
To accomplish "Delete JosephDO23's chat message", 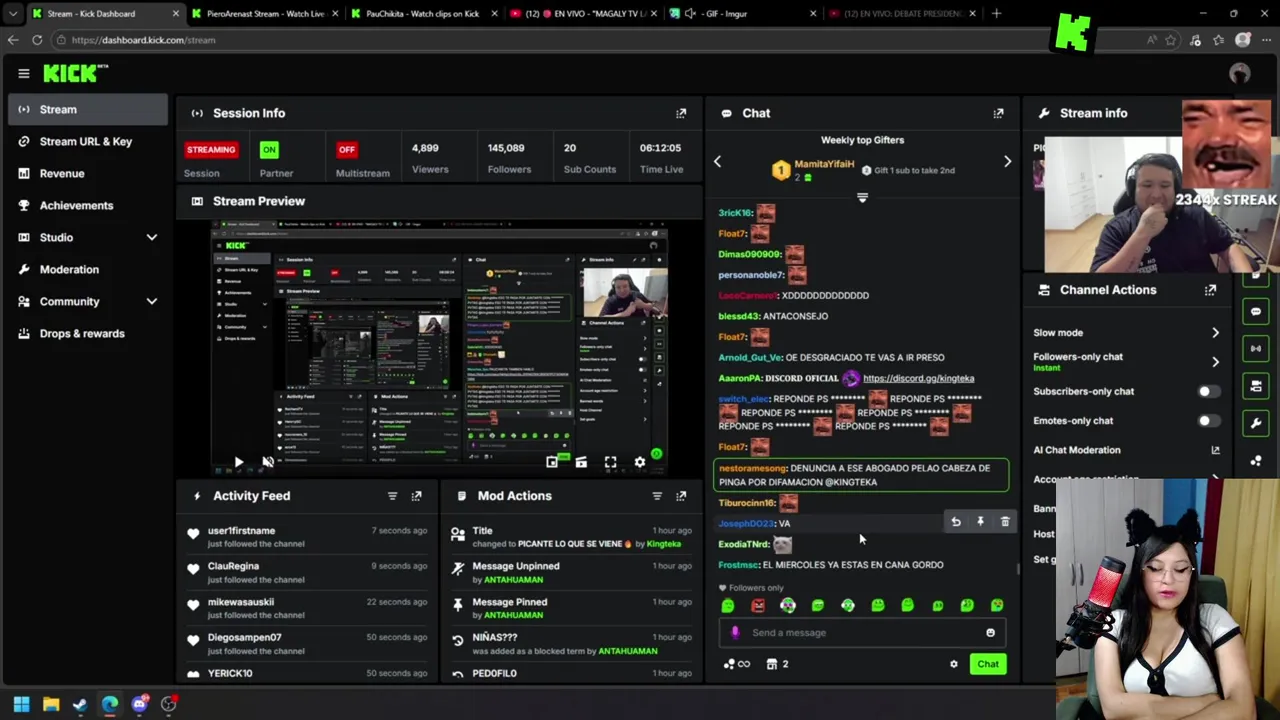I will click(1005, 522).
